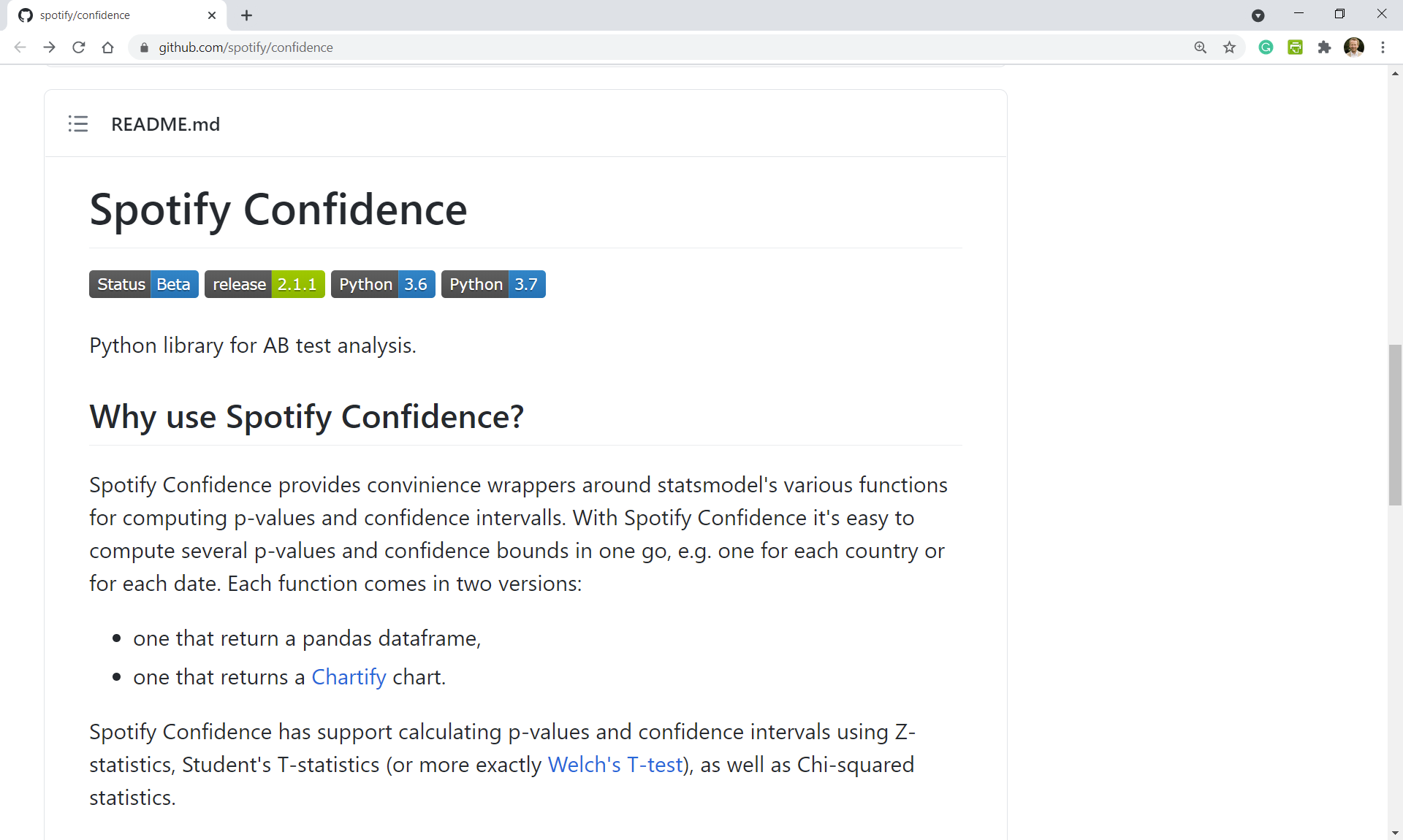Open a new tab with the plus button
The image size is (1403, 840).
click(246, 15)
